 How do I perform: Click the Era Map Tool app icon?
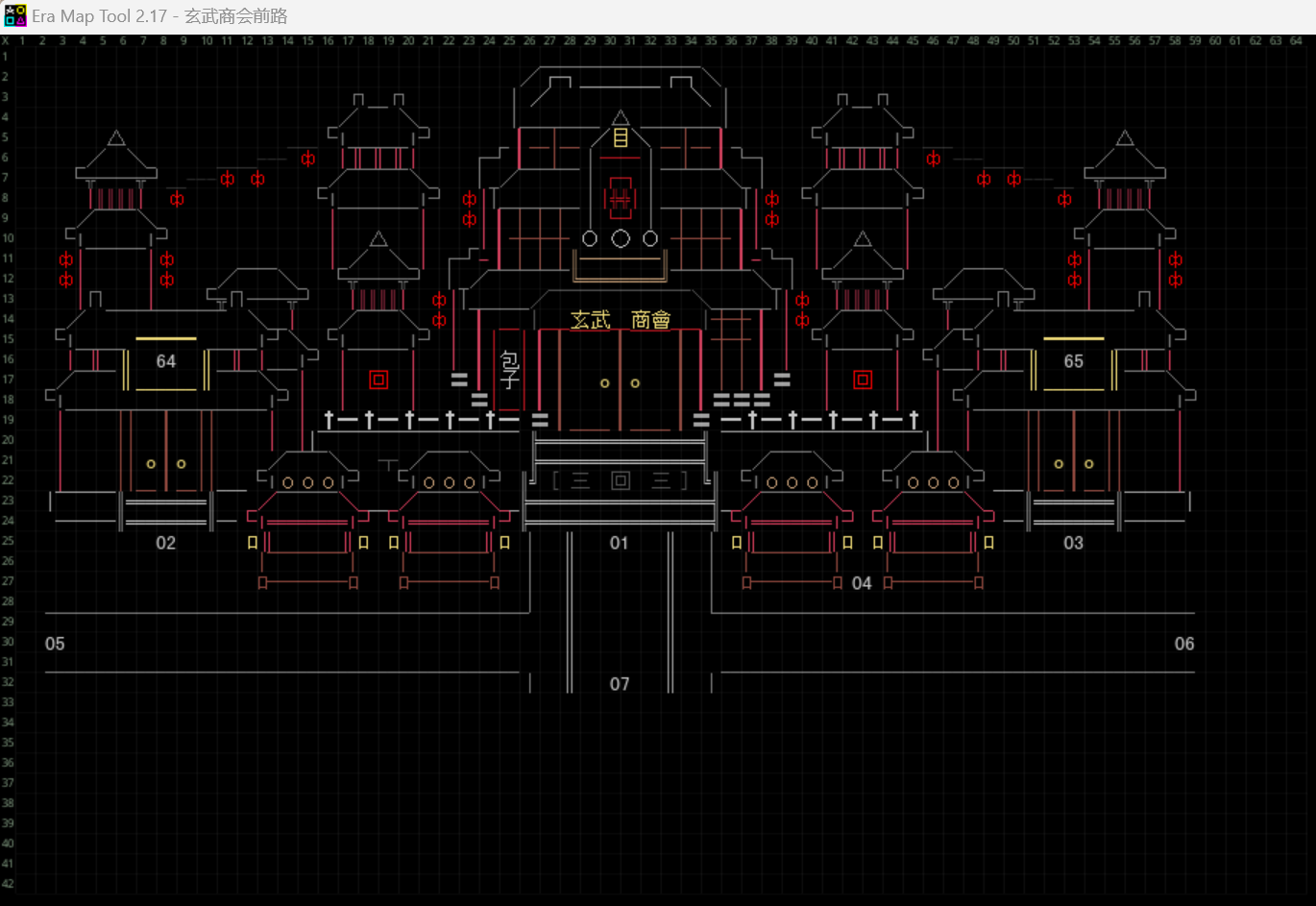click(14, 15)
